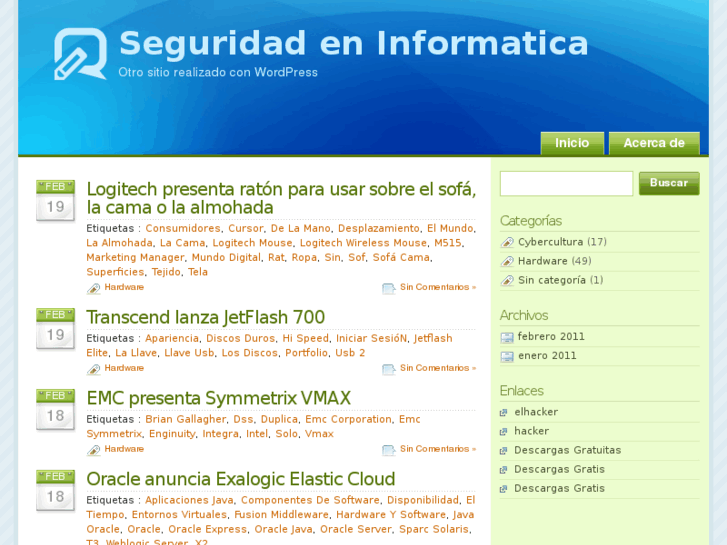Select the Consumidores tag

183,228
